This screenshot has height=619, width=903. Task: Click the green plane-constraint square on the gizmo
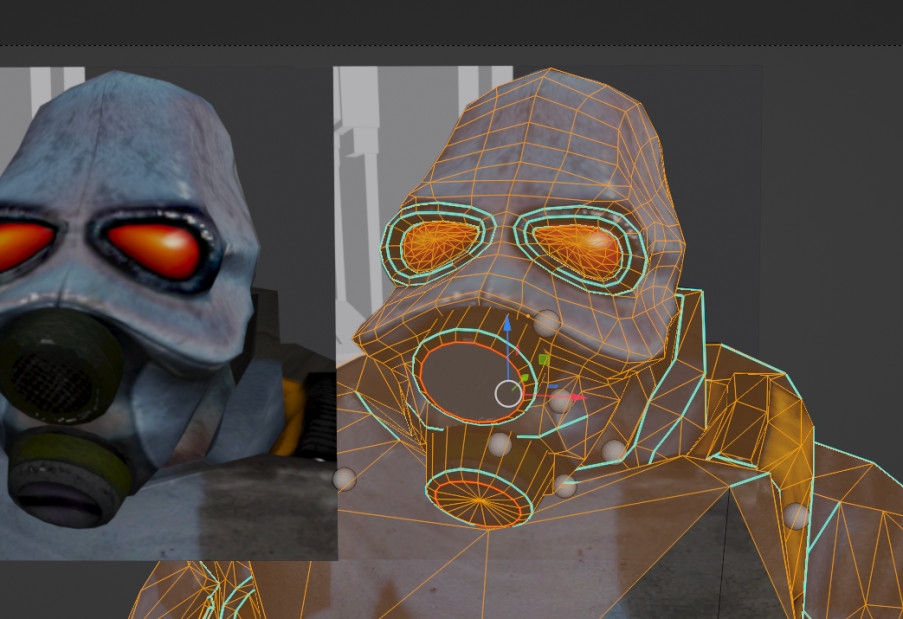544,358
